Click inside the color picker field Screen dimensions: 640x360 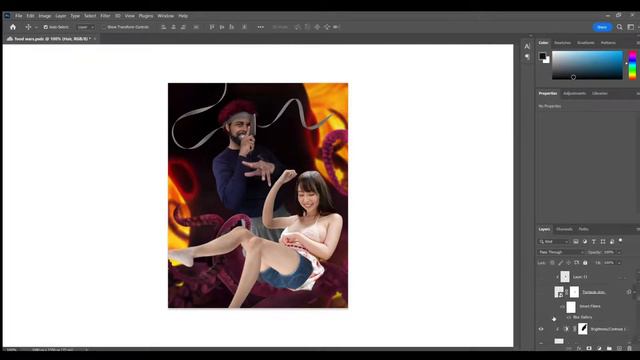587,65
